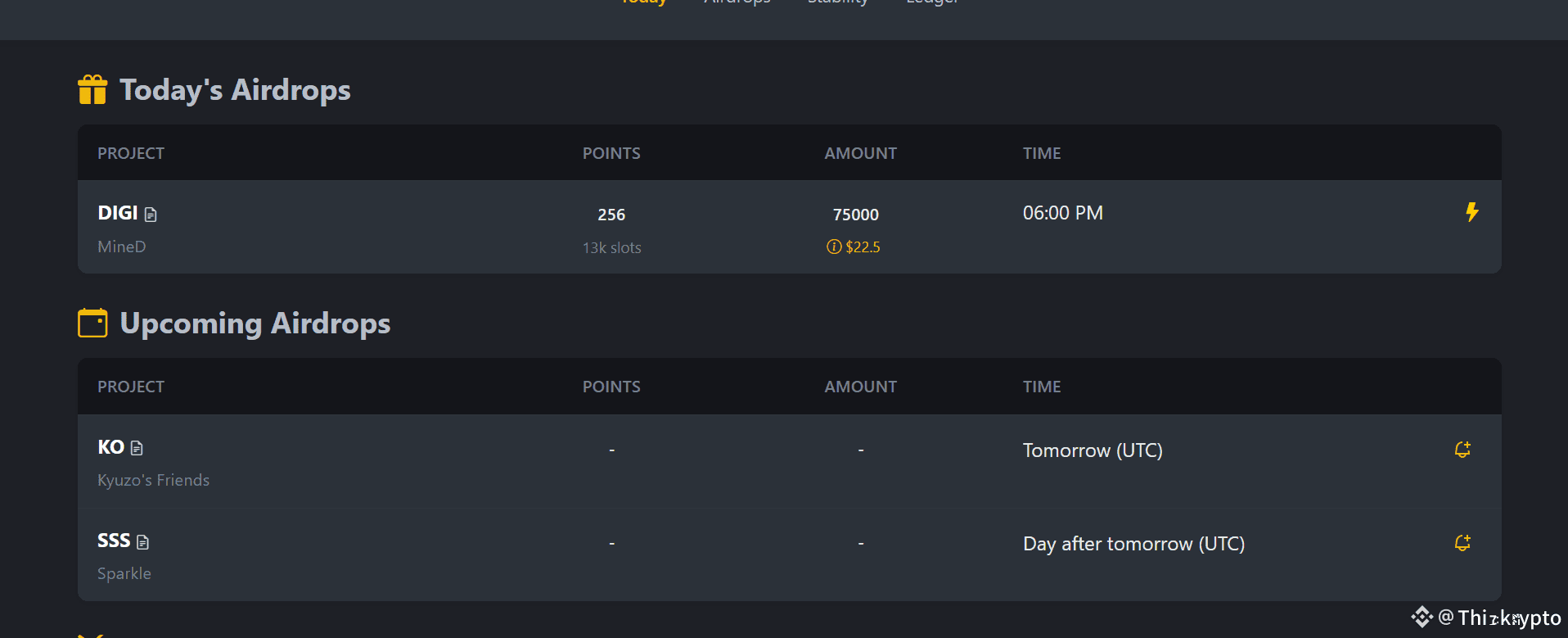
Task: Open the KO project name
Action: pyautogui.click(x=110, y=447)
